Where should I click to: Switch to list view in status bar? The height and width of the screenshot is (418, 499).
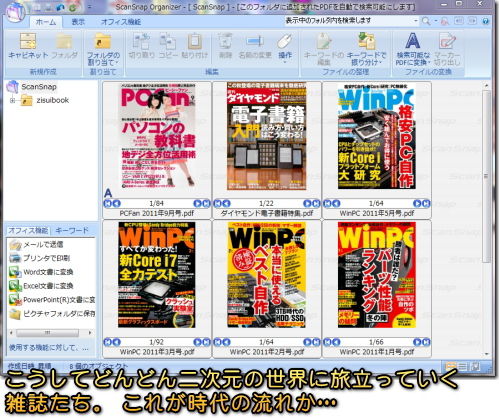(x=462, y=367)
